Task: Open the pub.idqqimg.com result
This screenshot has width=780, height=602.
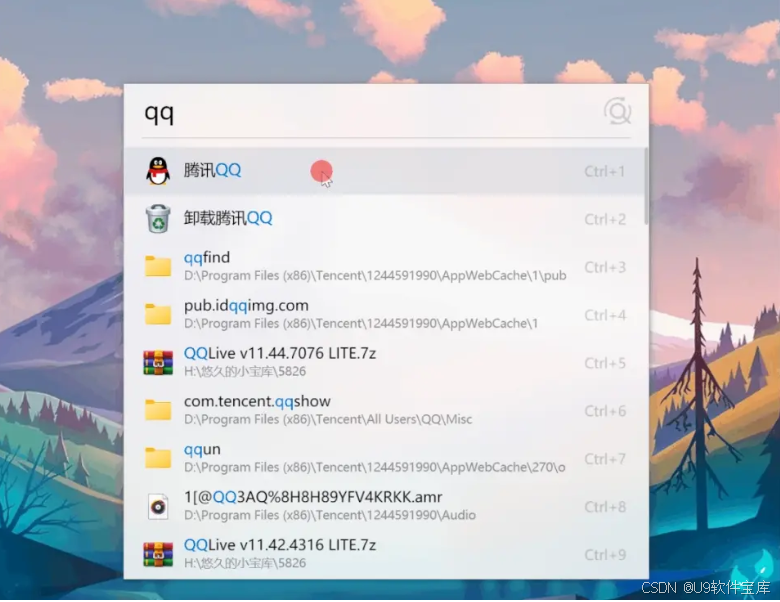Action: click(x=385, y=314)
